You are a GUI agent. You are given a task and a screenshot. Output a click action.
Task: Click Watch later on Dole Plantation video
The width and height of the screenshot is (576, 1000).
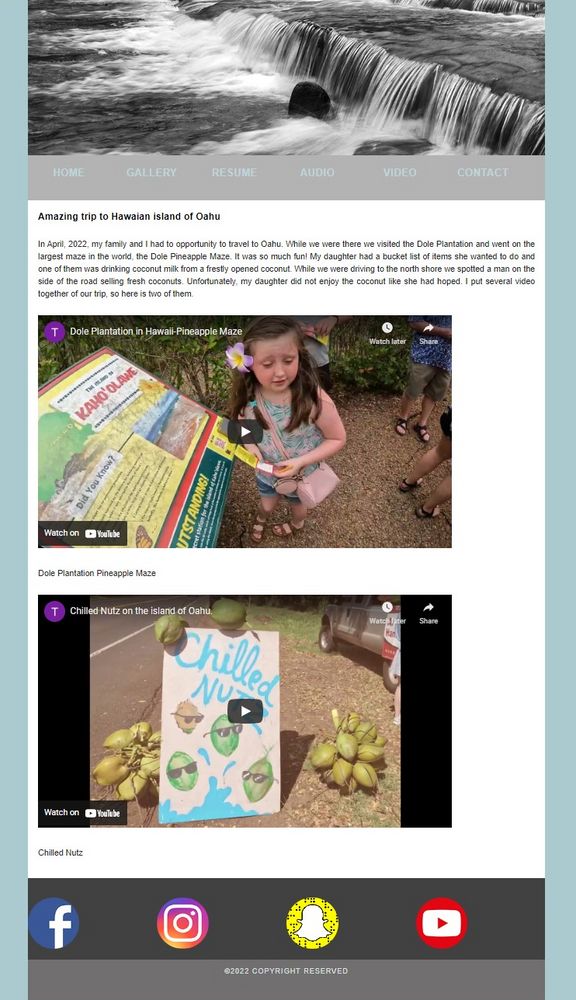(387, 334)
